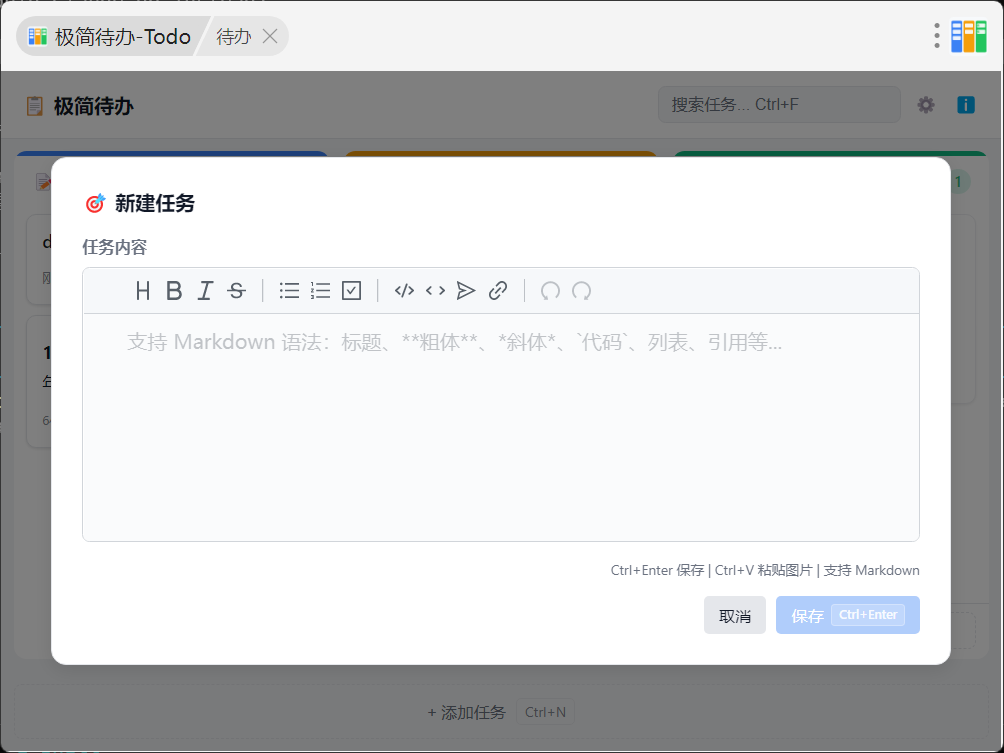
Task: Open the three-dot menu in title bar
Action: pyautogui.click(x=937, y=36)
